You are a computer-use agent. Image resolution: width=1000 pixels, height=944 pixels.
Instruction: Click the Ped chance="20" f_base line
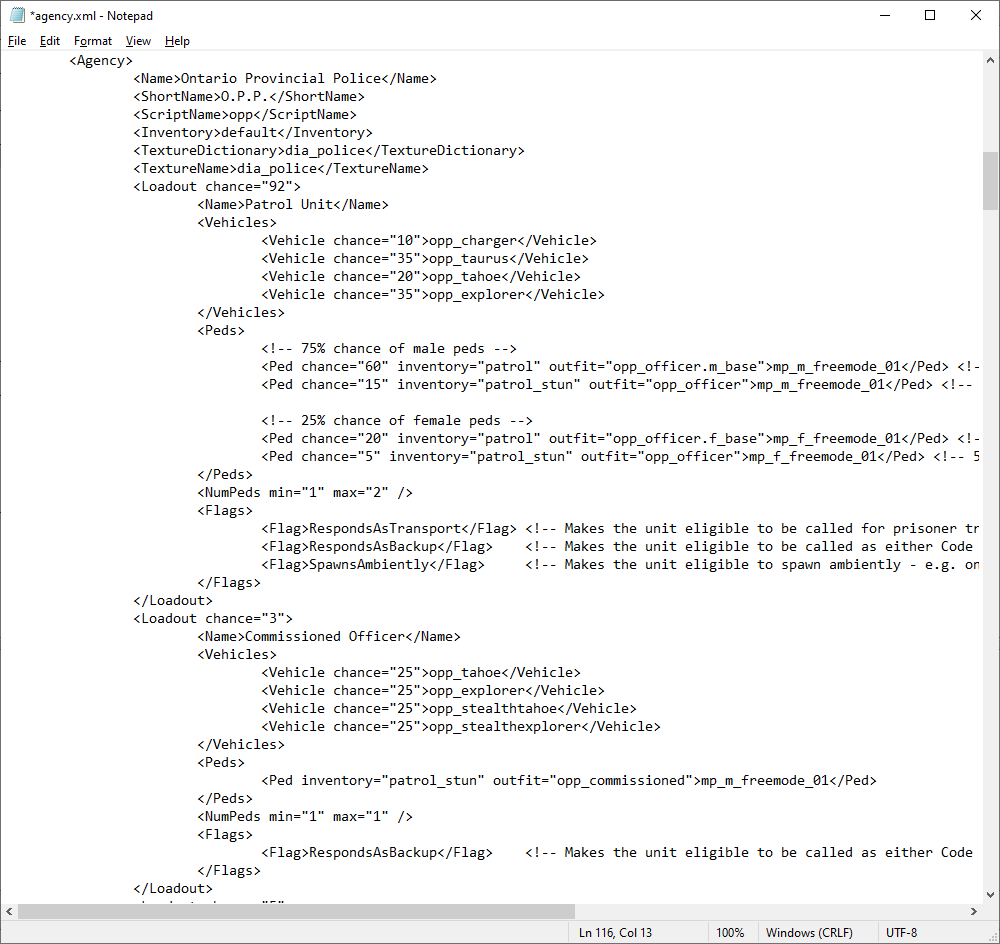pos(620,438)
